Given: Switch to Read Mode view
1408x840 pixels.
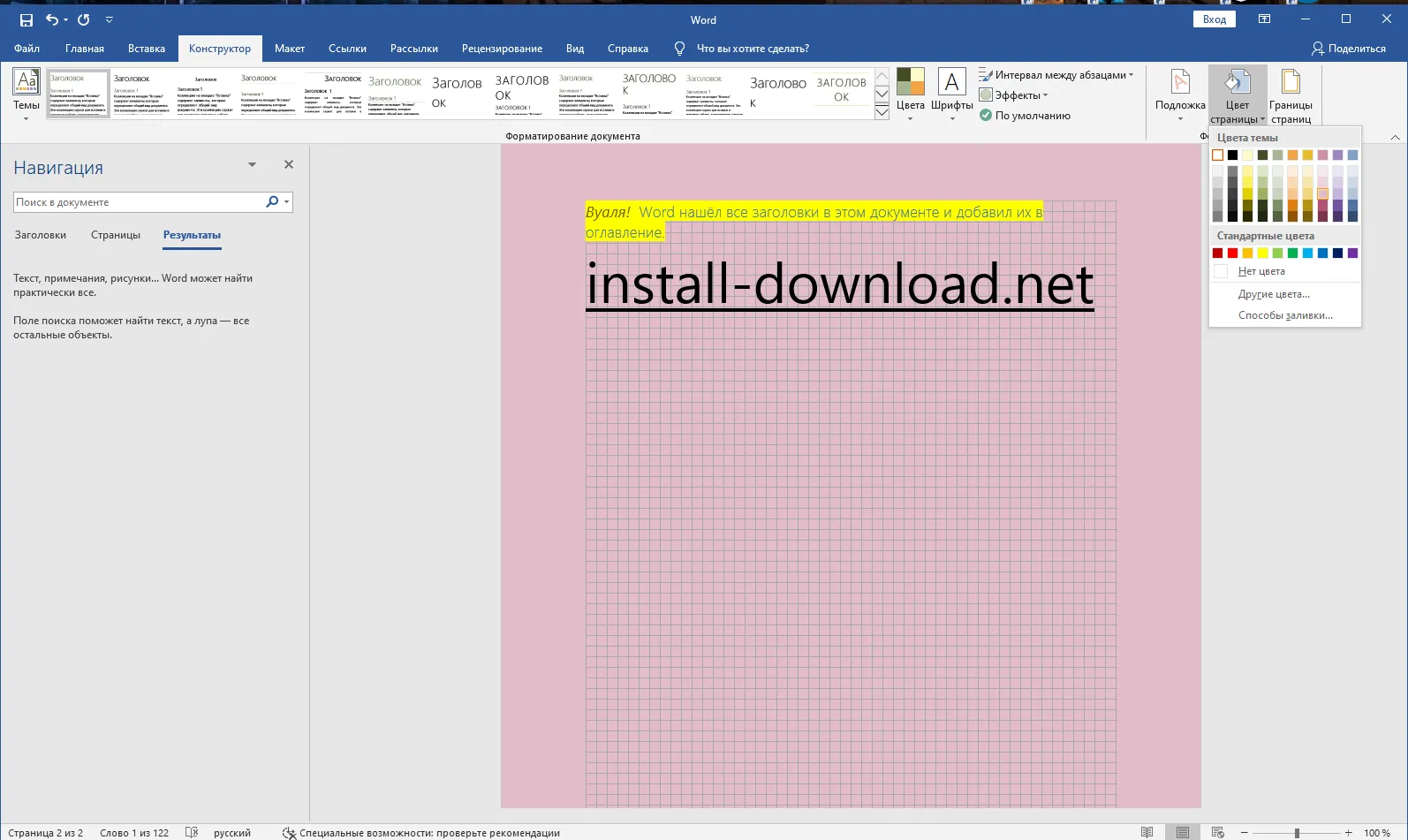Looking at the screenshot, I should click(x=1147, y=833).
